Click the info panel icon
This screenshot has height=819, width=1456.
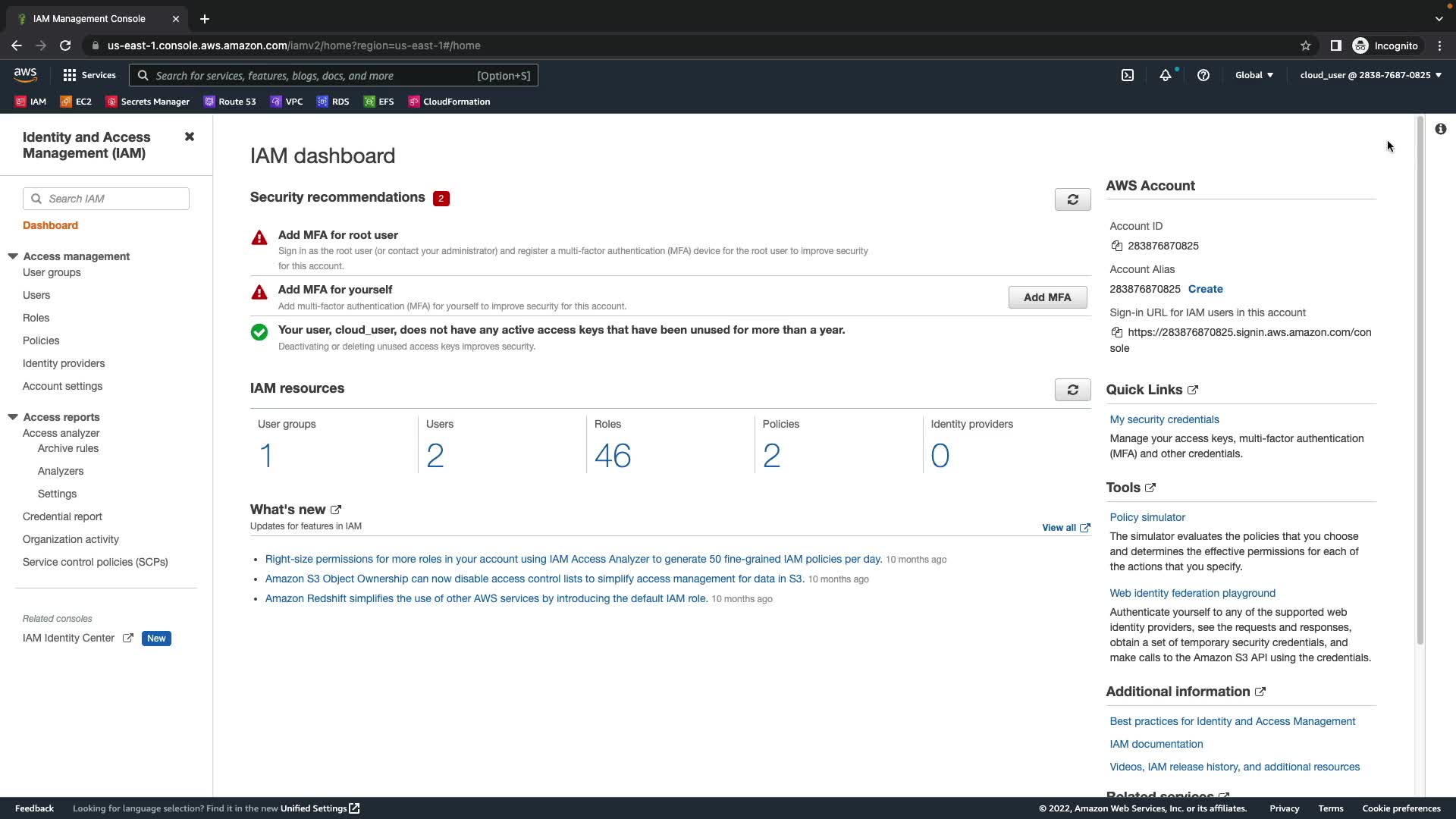click(1440, 129)
